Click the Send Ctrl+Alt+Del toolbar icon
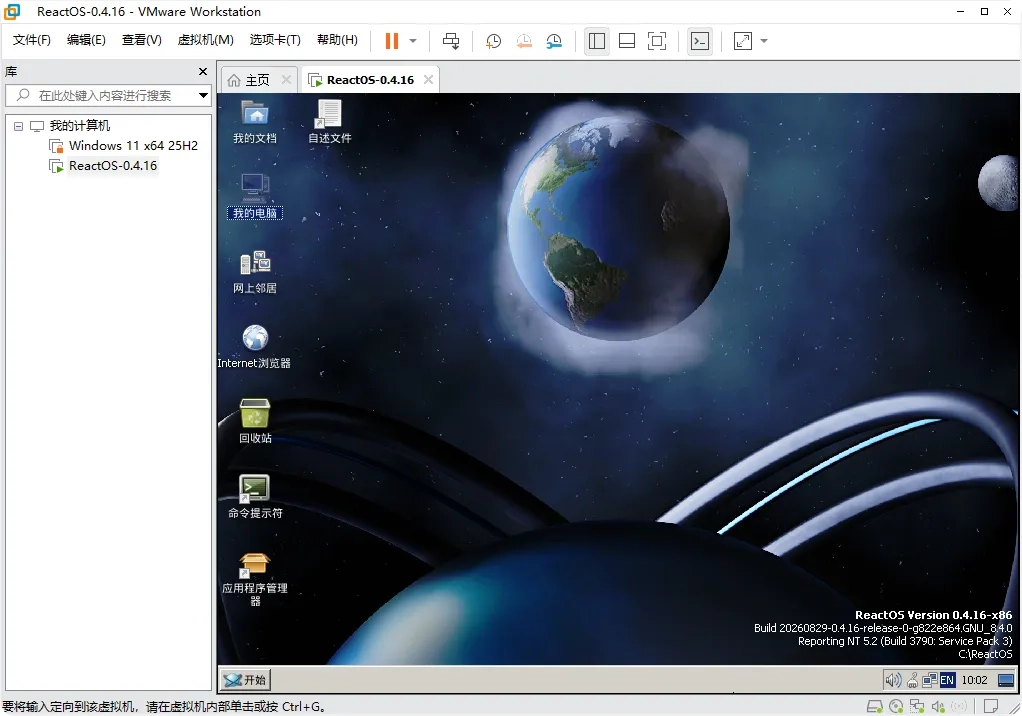This screenshot has height=716, width=1022. pyautogui.click(x=451, y=41)
